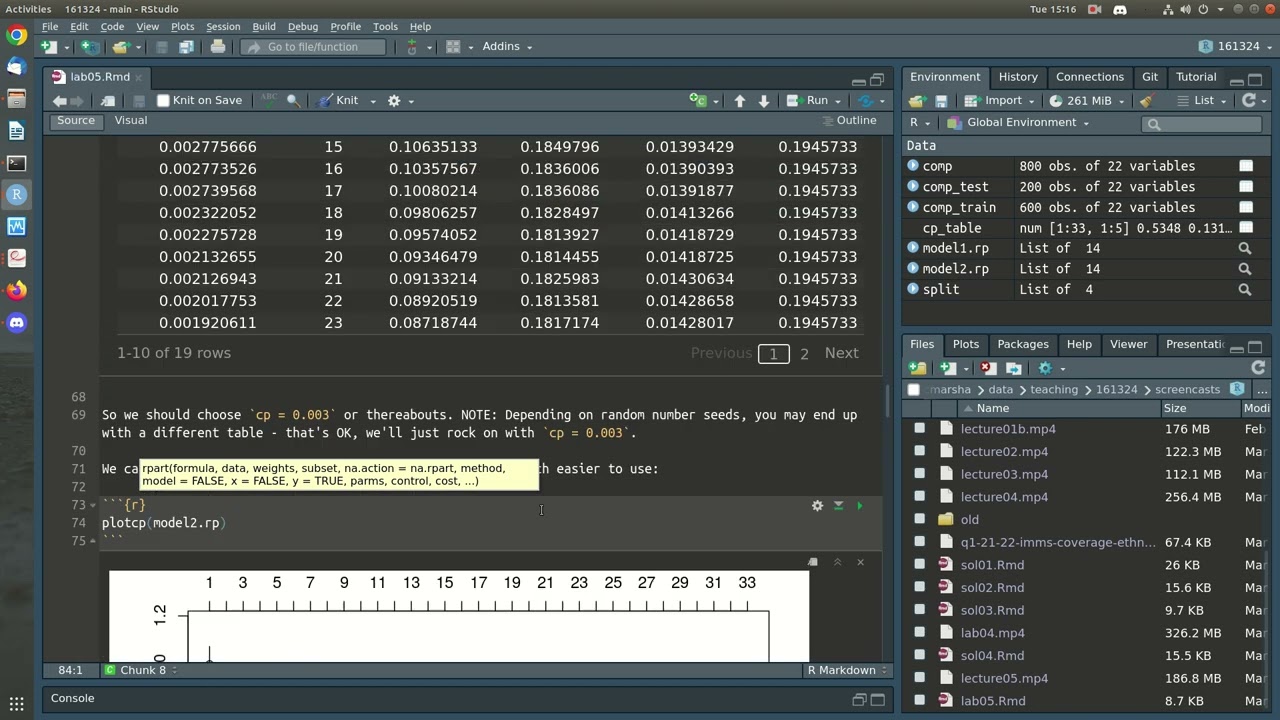Open Firefox from the Ubuntu dock
The height and width of the screenshot is (720, 1280).
(16, 290)
